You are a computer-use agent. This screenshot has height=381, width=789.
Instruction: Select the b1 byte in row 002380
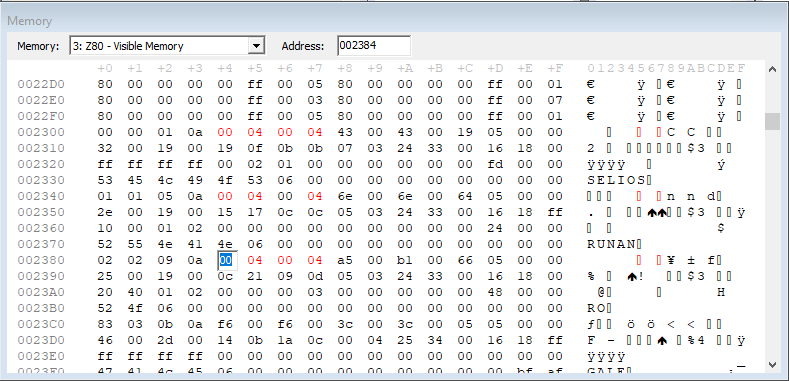(x=405, y=260)
